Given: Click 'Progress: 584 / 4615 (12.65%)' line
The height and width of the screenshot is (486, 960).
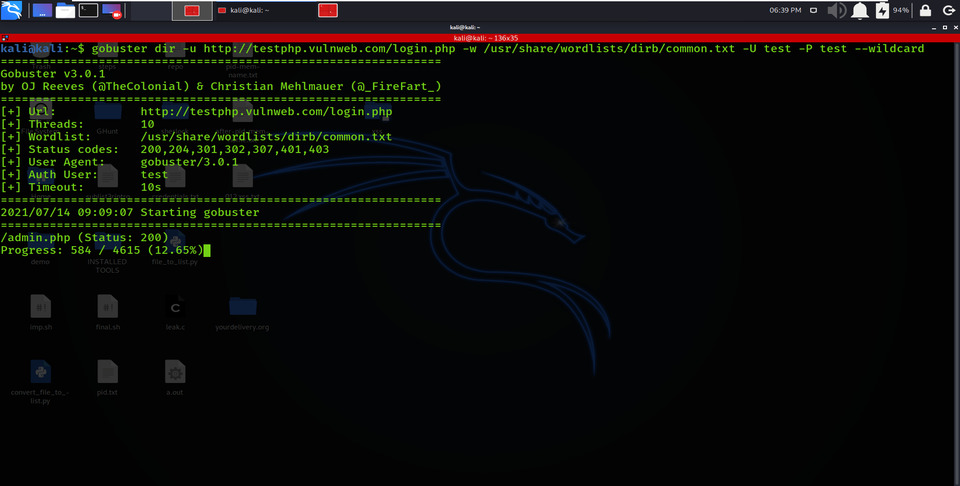Looking at the screenshot, I should (x=102, y=250).
